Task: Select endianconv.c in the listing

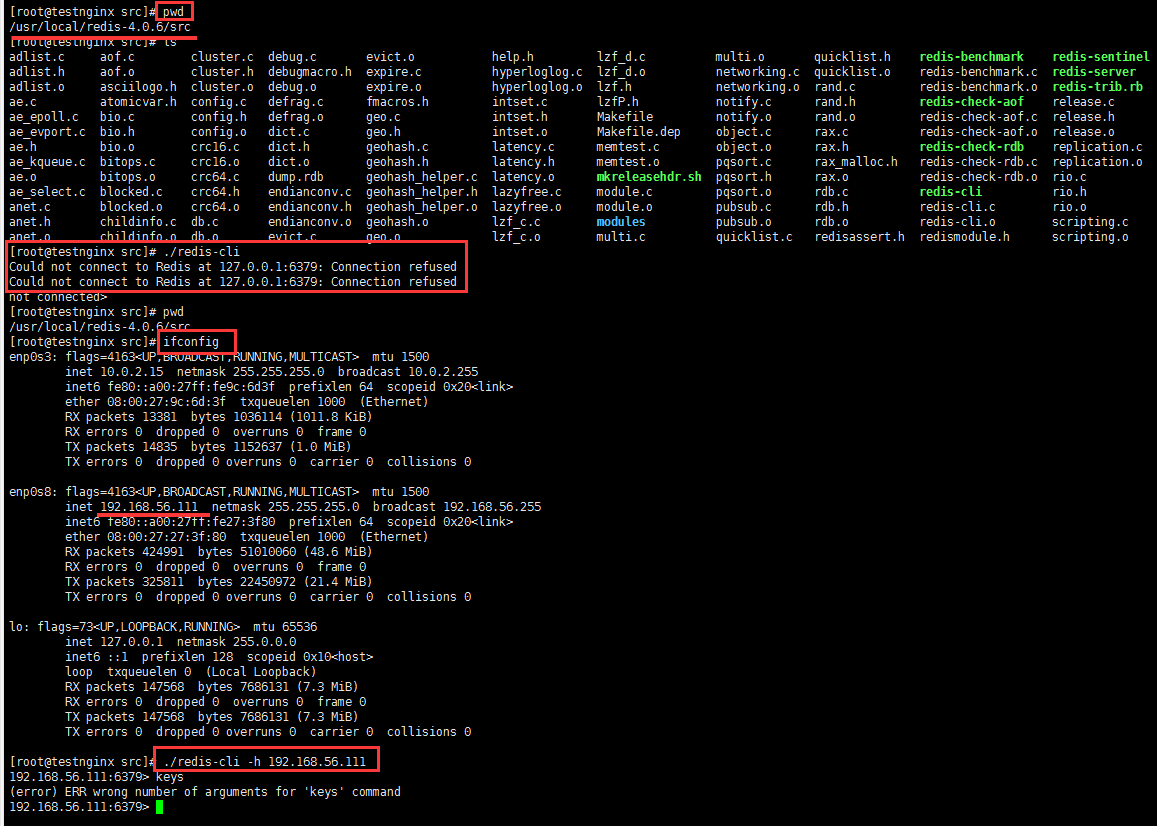Action: pyautogui.click(x=310, y=192)
